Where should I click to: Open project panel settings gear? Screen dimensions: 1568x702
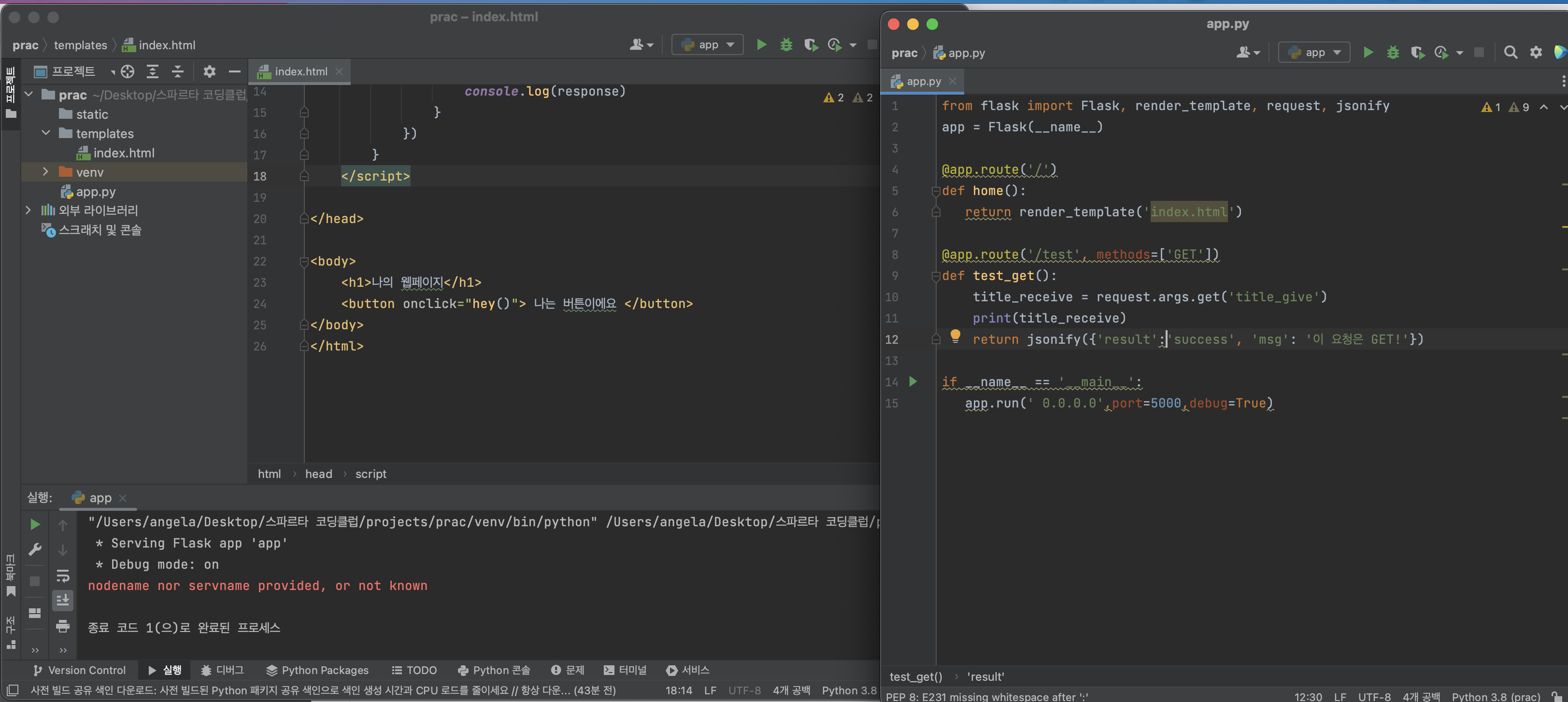pyautogui.click(x=209, y=72)
